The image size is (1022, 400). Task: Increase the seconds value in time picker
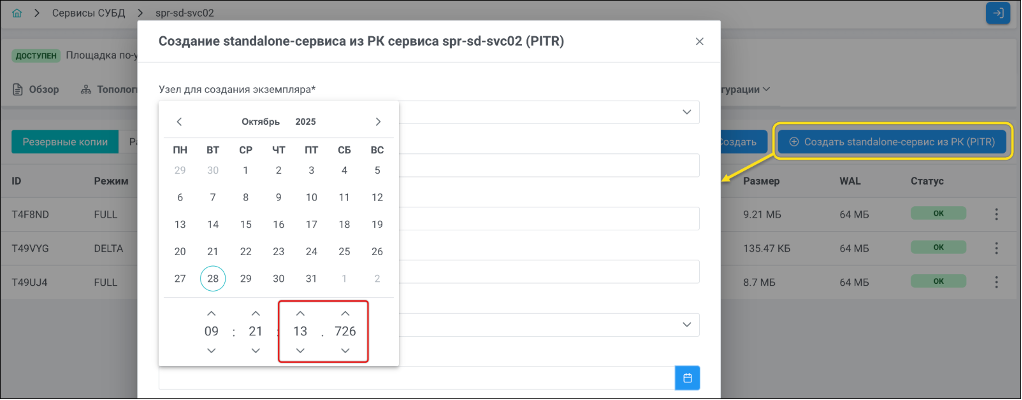point(300,313)
